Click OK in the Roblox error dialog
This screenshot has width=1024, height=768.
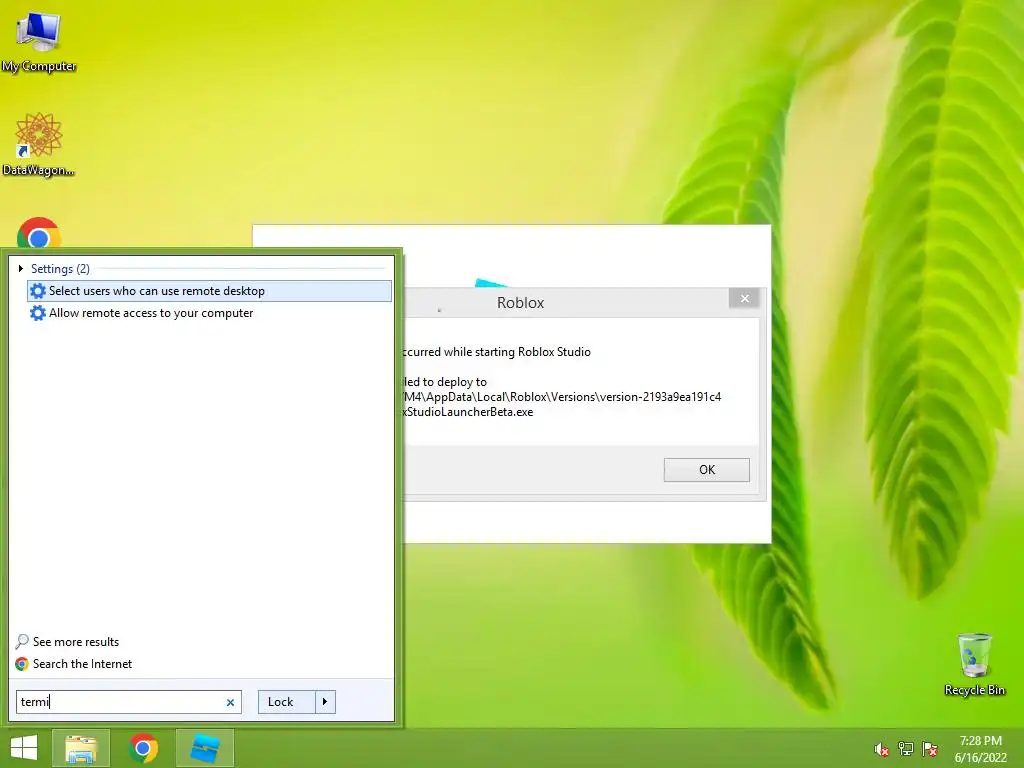[x=707, y=470]
